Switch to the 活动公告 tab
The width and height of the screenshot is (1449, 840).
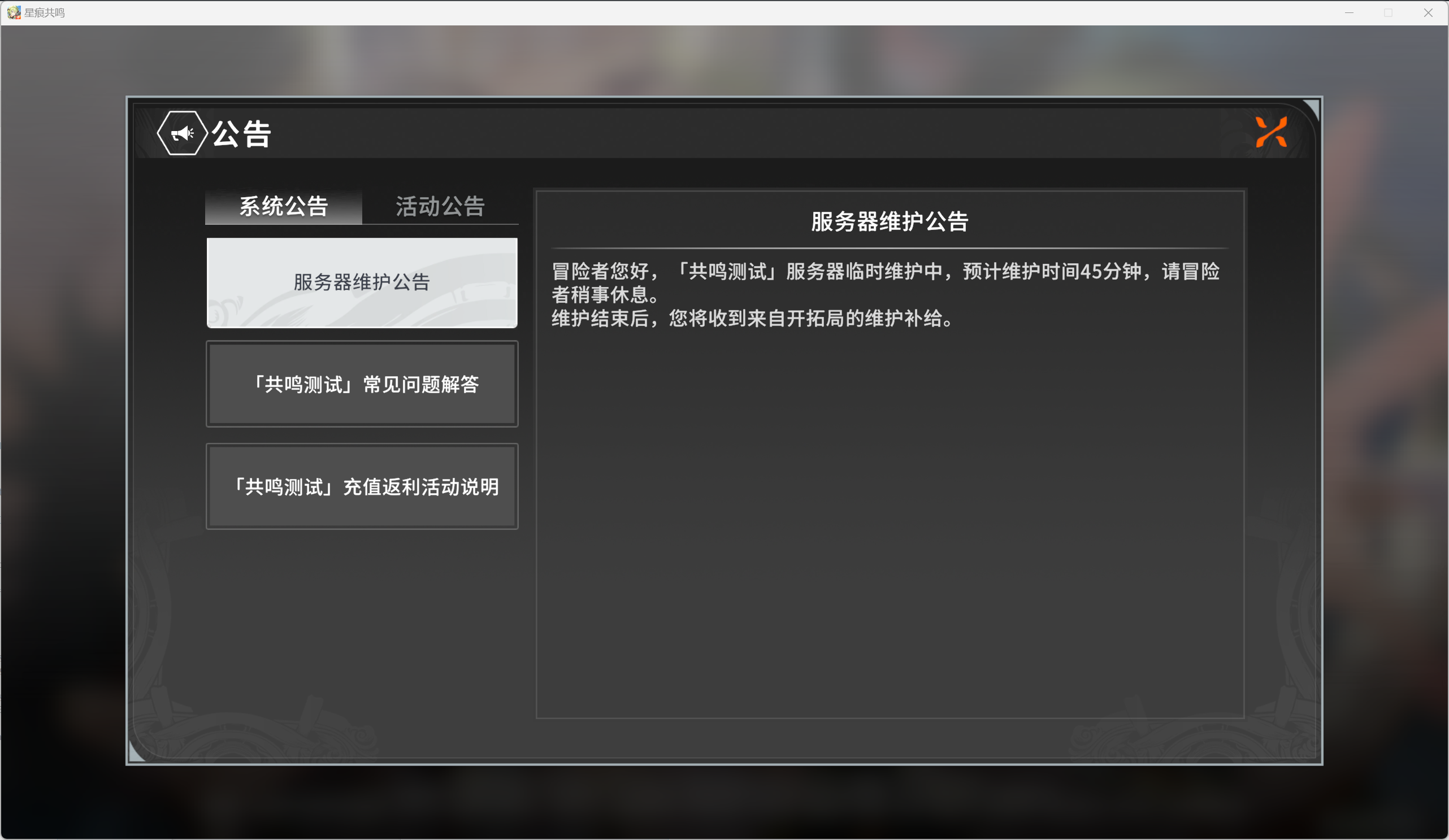coord(440,206)
